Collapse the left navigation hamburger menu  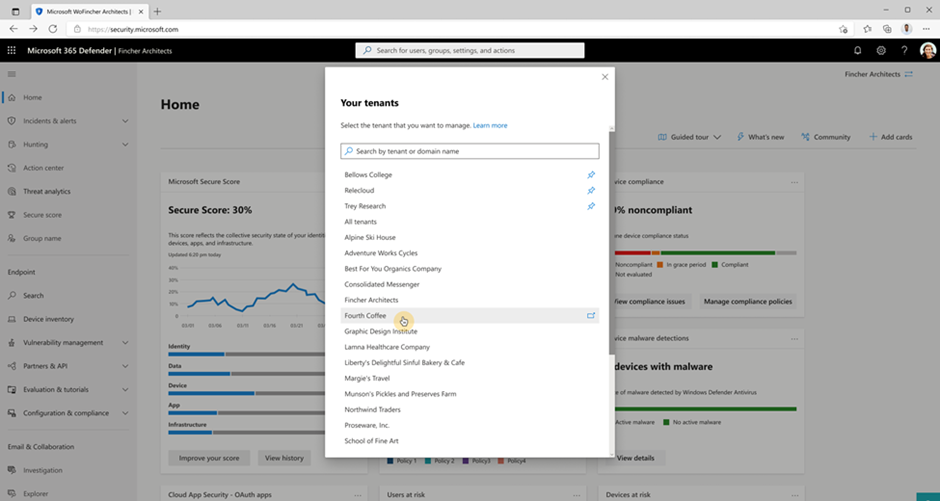11,74
